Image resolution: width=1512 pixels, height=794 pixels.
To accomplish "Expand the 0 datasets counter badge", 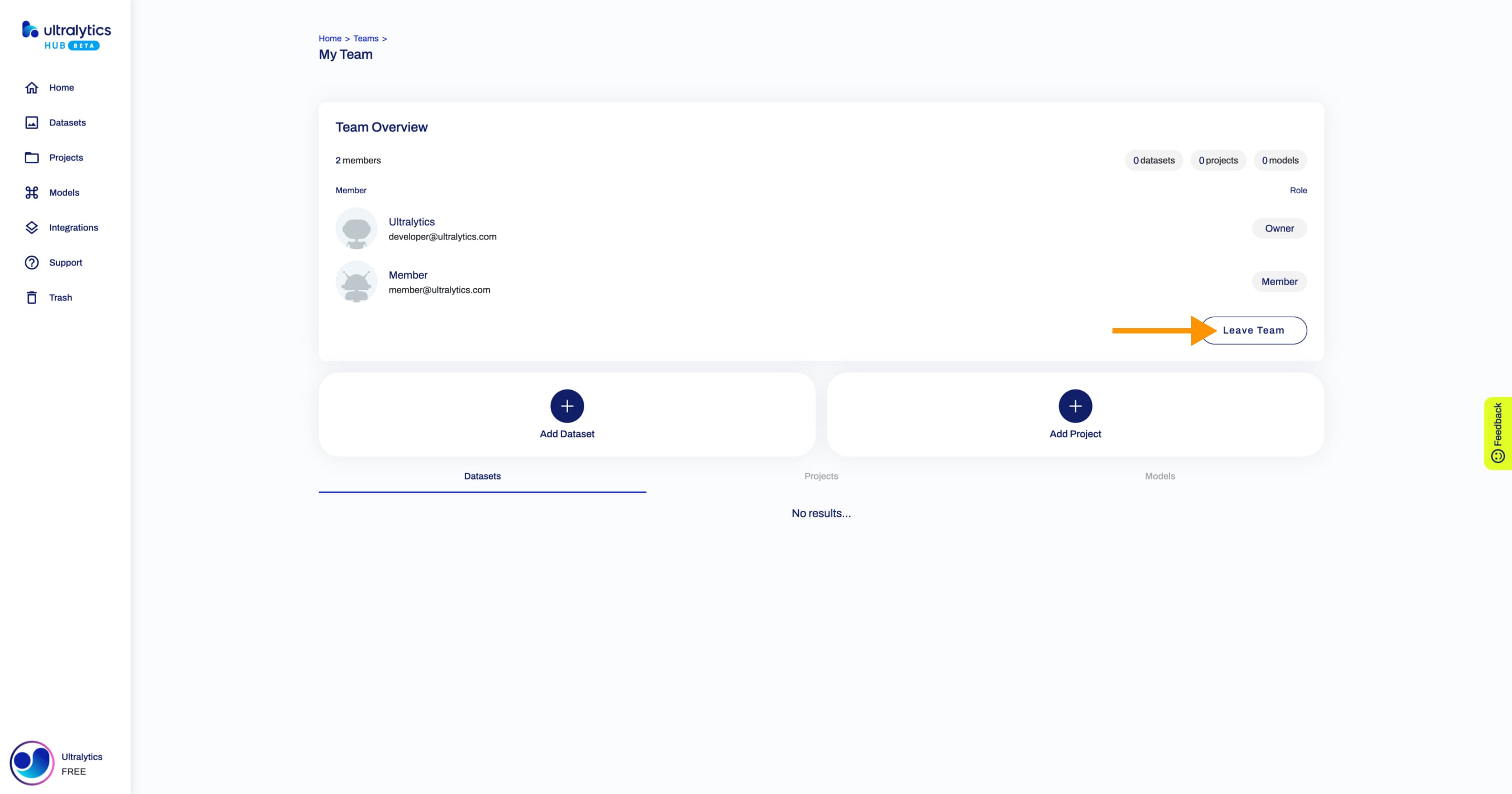I will [x=1154, y=160].
